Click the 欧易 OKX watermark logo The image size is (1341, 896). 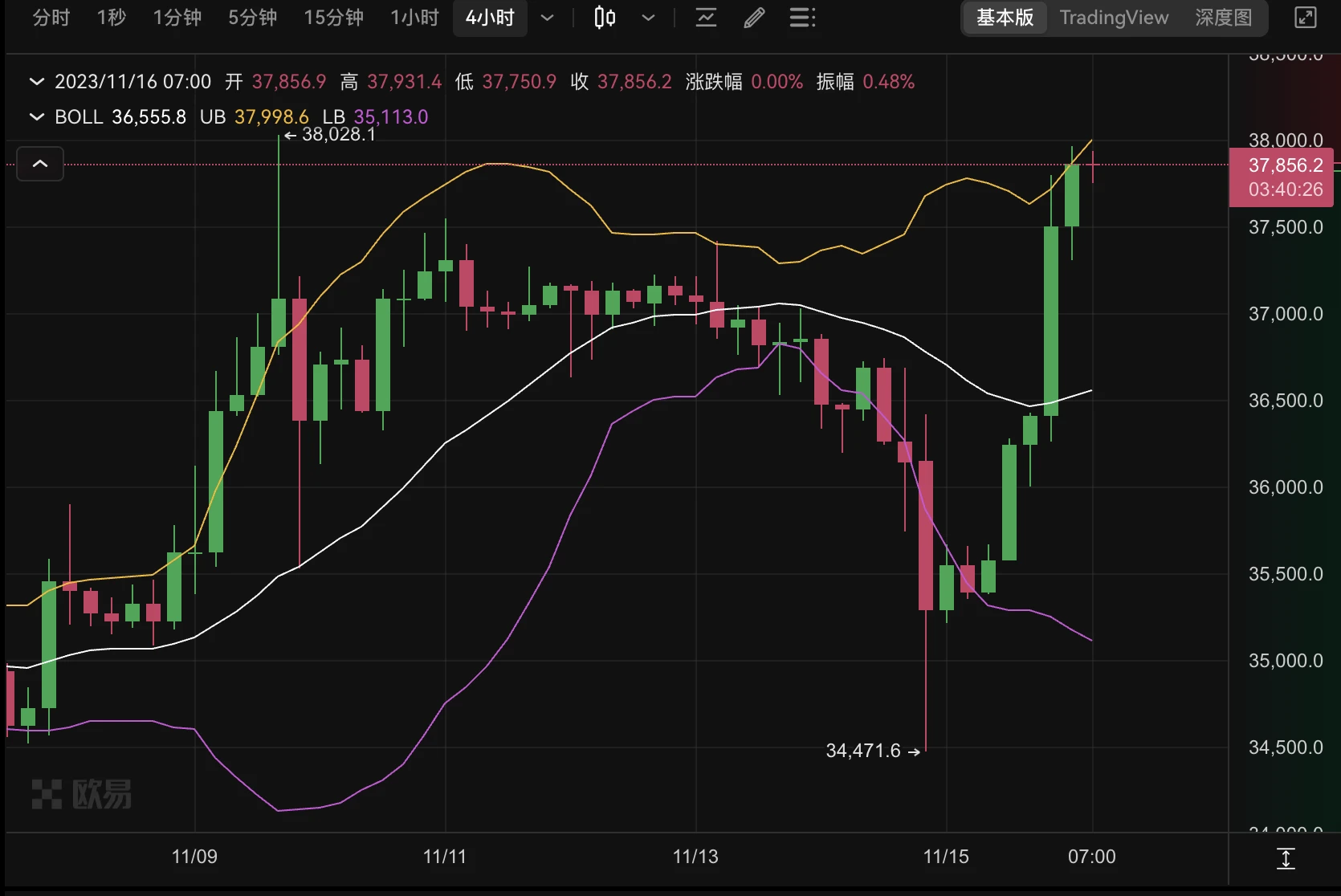[80, 794]
